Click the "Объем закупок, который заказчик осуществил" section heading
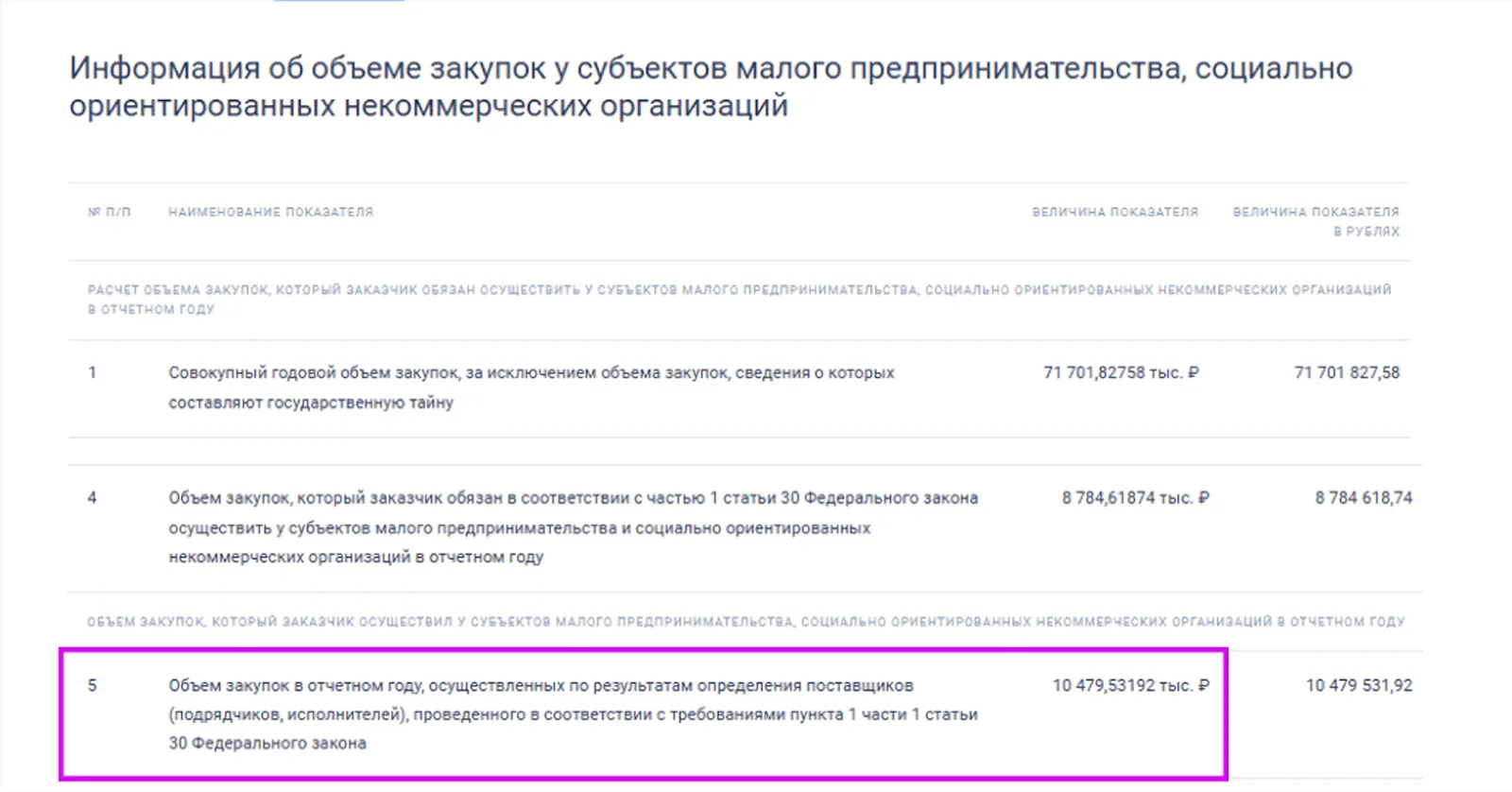 click(x=746, y=621)
